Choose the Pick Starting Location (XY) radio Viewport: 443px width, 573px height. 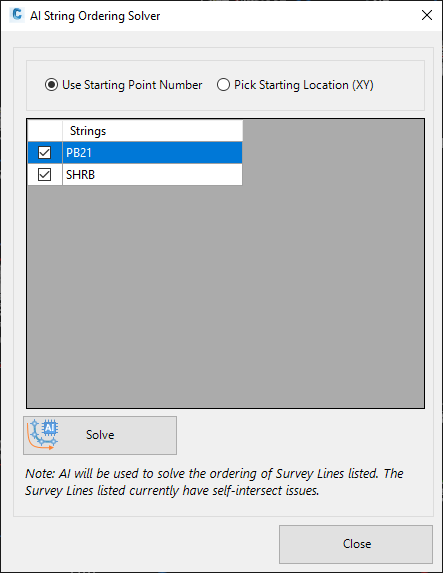click(223, 85)
